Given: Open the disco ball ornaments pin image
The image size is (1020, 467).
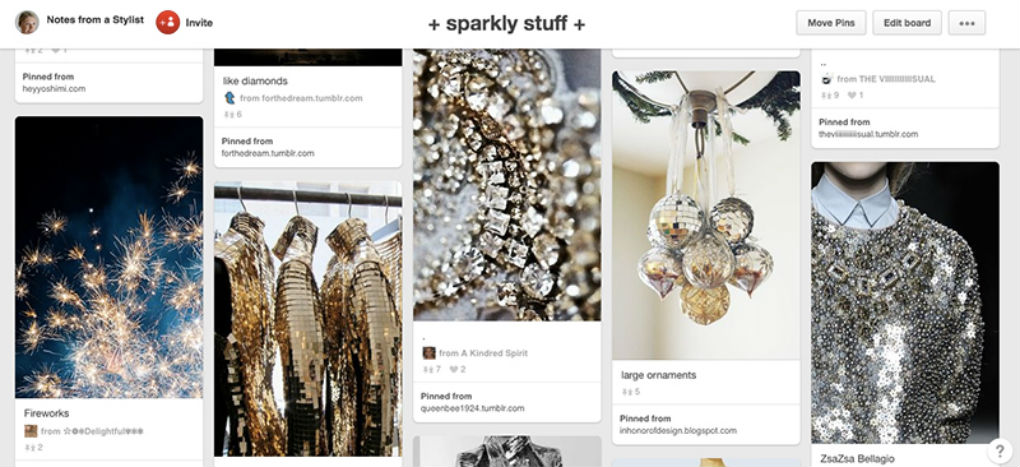Looking at the screenshot, I should coord(706,215).
